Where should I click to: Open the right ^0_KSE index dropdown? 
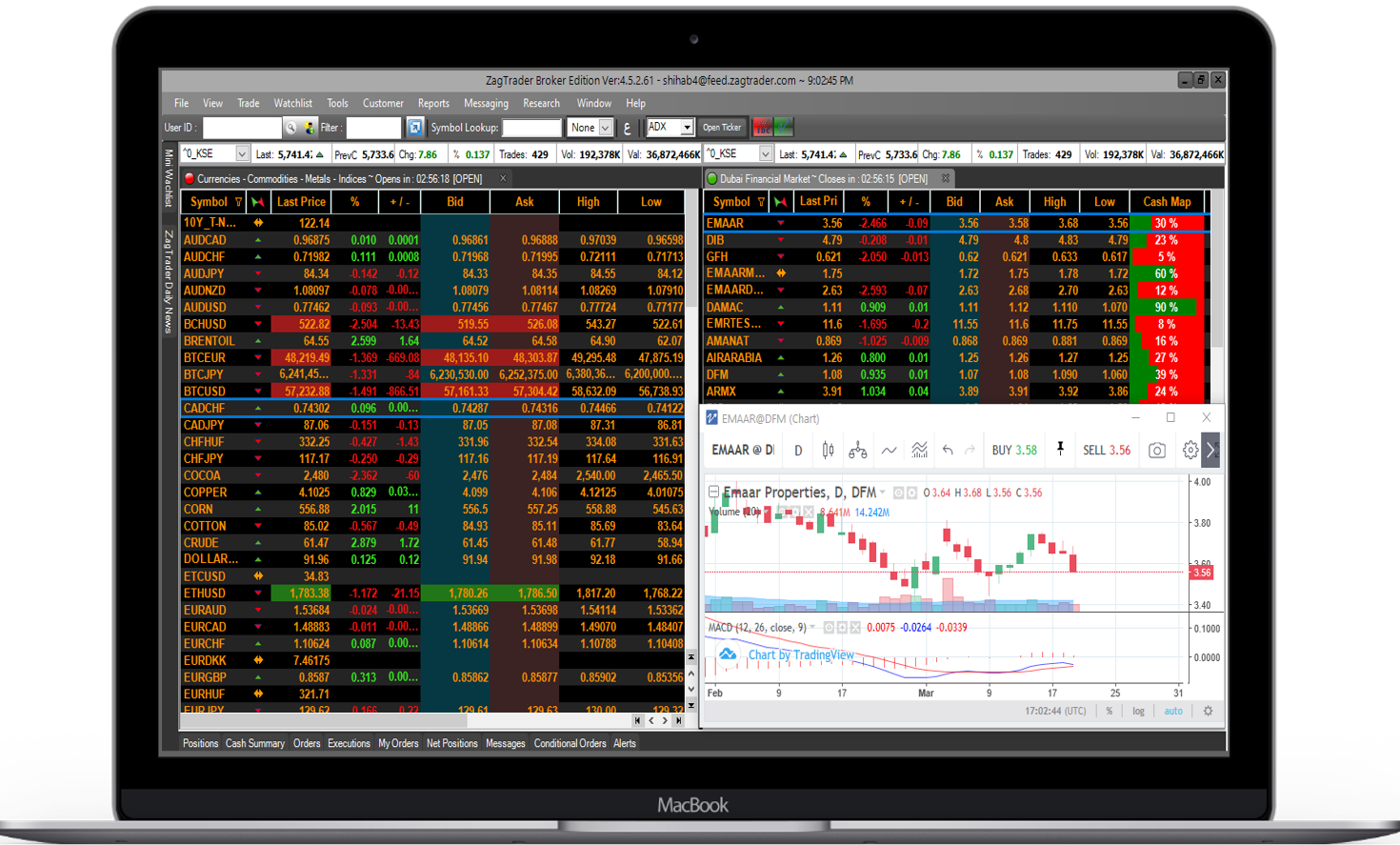point(765,154)
